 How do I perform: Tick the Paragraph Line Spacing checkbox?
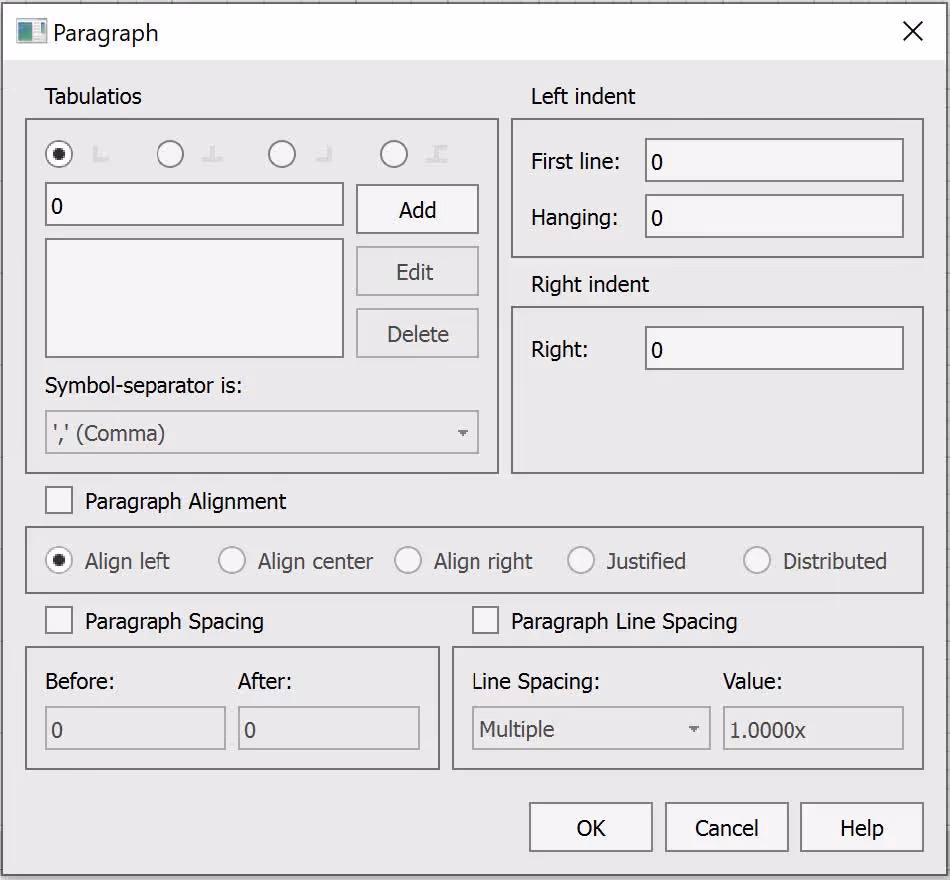coord(485,621)
